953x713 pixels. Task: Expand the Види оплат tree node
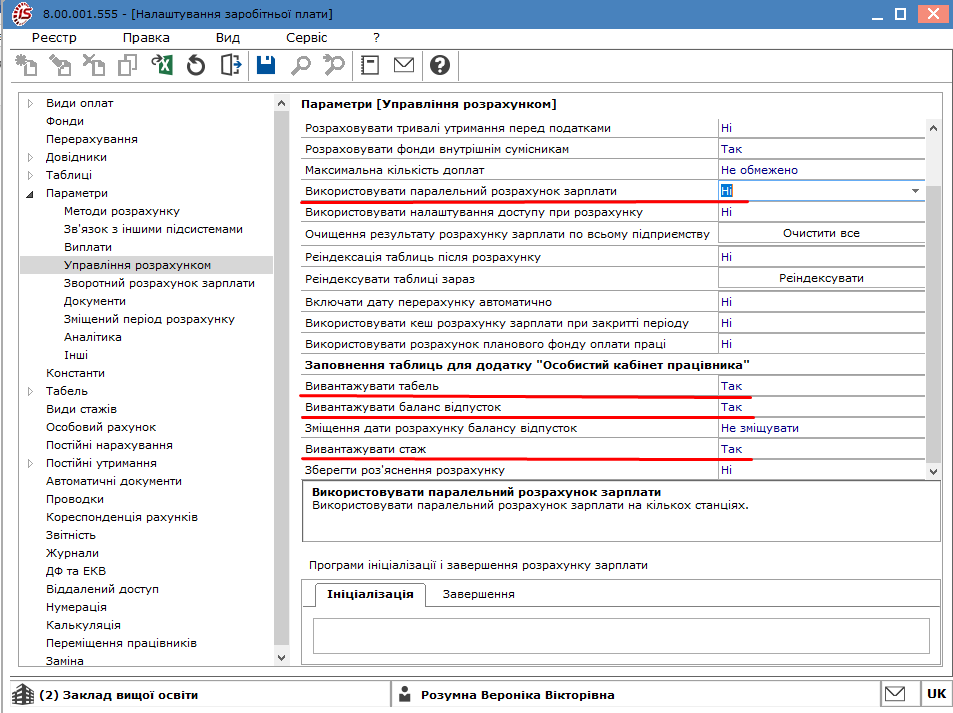click(x=30, y=103)
